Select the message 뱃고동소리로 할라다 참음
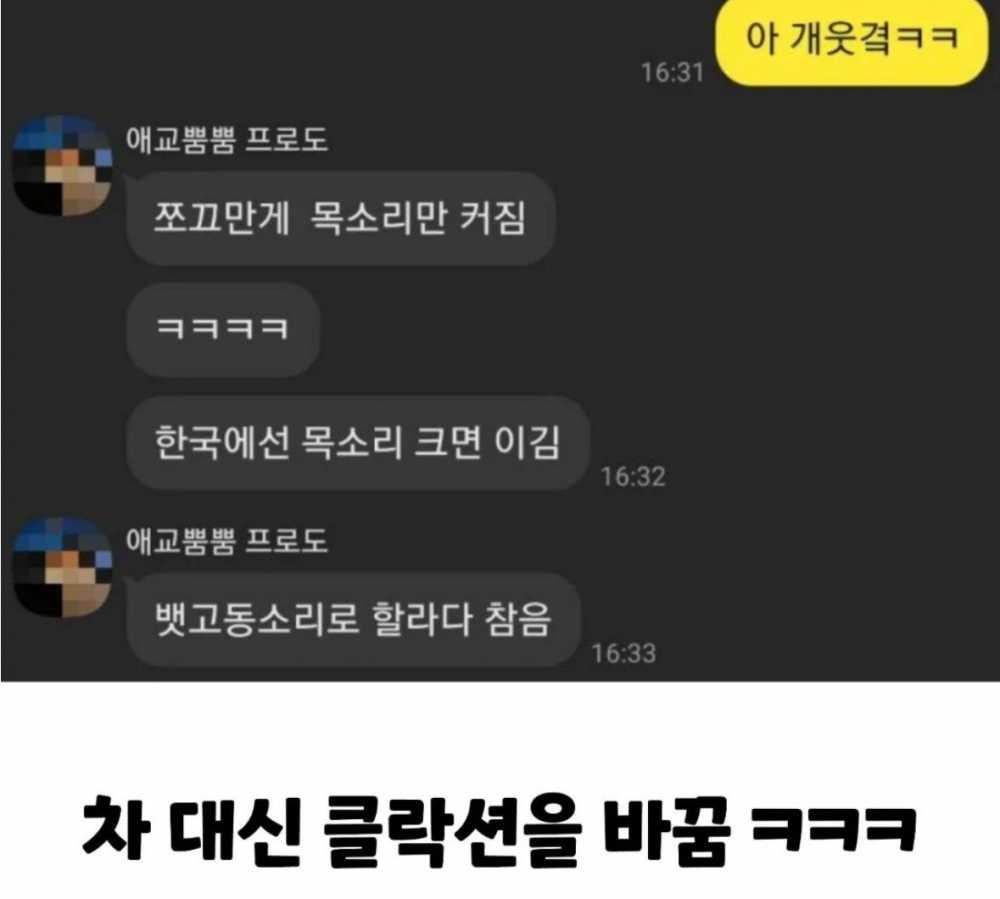The image size is (1000, 899). (353, 619)
